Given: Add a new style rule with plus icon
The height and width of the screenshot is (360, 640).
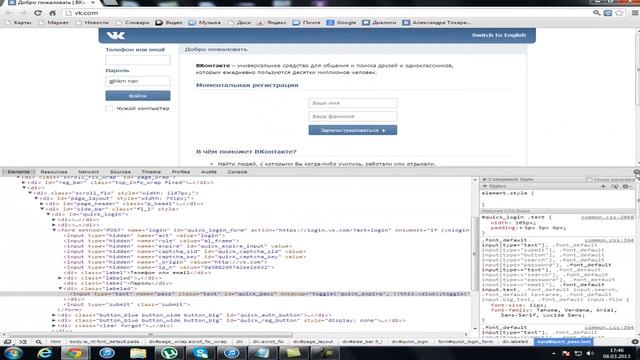Looking at the screenshot, I should tap(603, 187).
